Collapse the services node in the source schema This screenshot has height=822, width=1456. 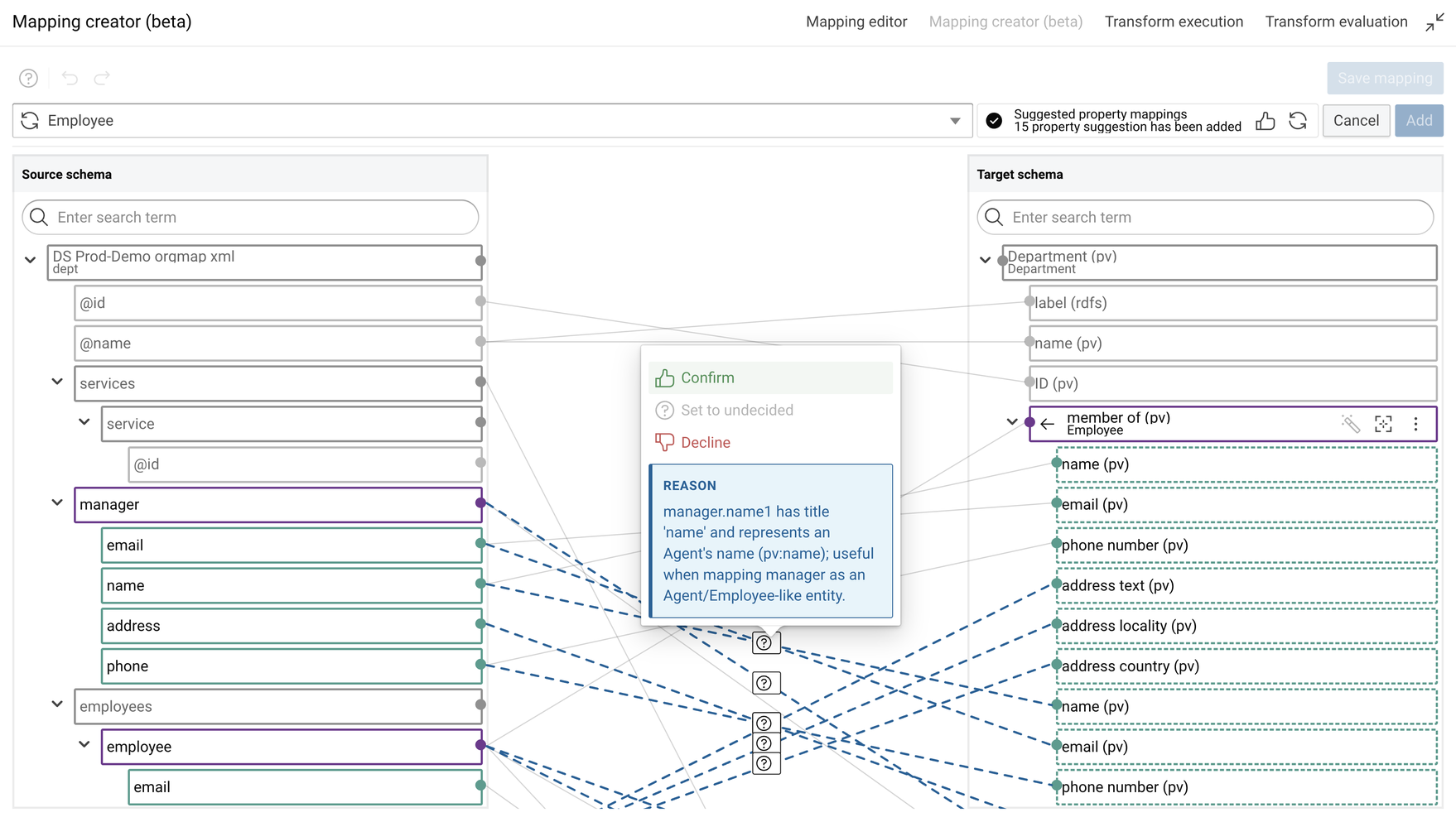[x=57, y=382]
